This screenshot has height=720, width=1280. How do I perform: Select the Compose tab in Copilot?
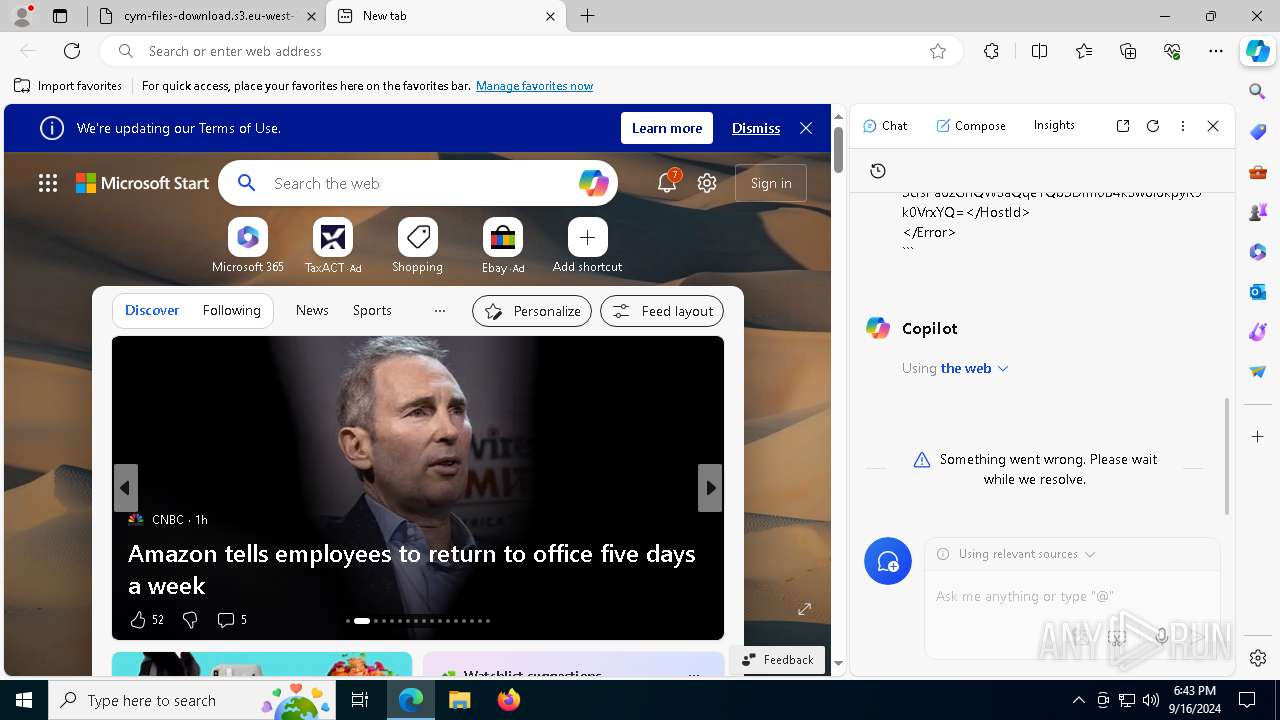tap(971, 126)
